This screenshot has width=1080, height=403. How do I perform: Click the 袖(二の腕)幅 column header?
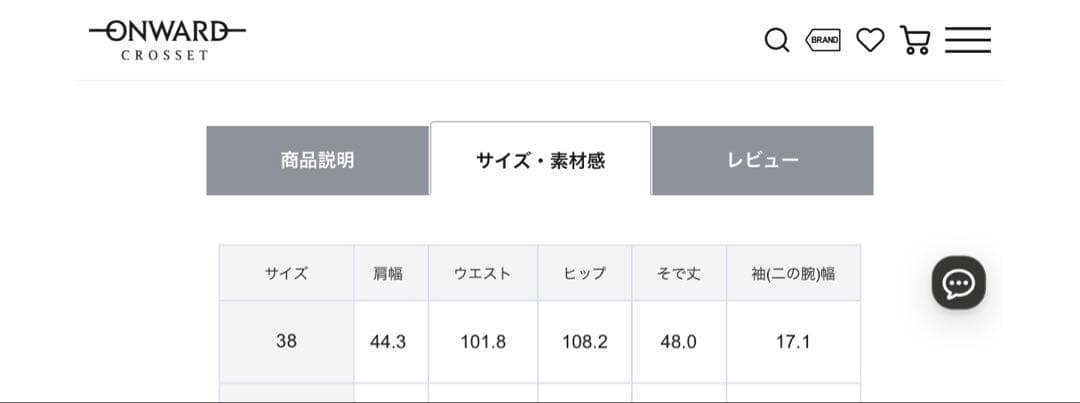point(793,273)
